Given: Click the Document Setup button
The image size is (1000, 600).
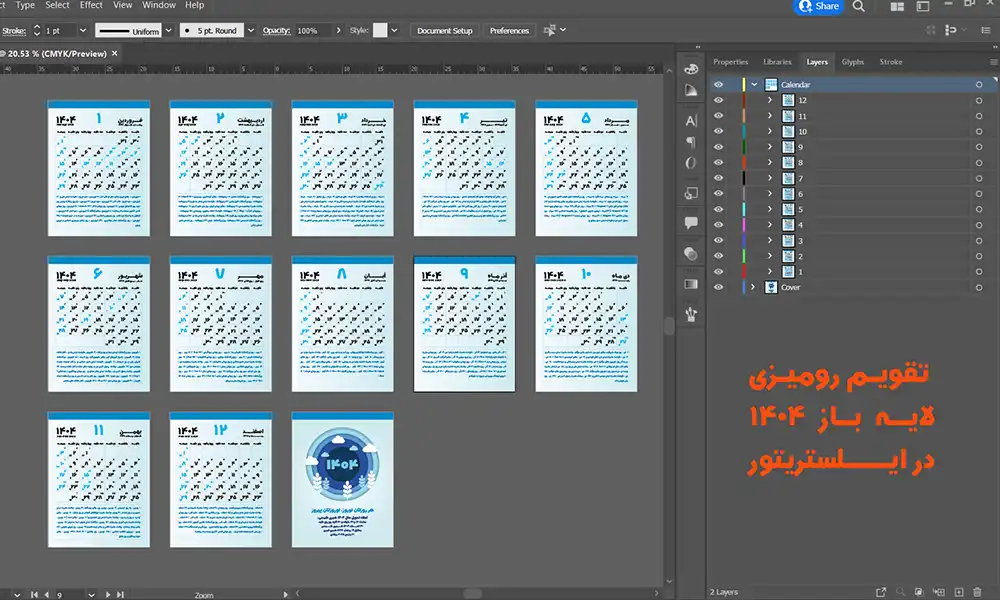Looking at the screenshot, I should (445, 30).
